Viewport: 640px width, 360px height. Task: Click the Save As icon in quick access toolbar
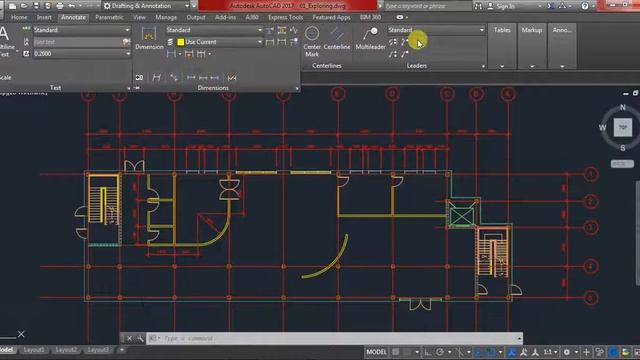(x=47, y=6)
